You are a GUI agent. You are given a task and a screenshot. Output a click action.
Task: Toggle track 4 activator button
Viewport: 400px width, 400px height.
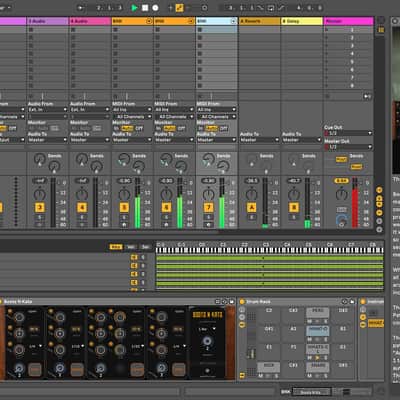click(x=82, y=208)
